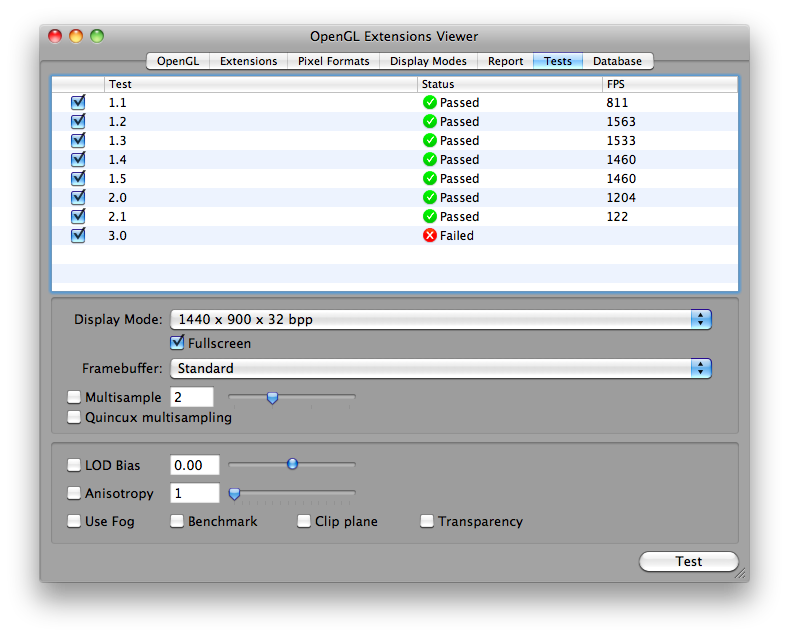Viewport: 789px width, 637px height.
Task: Open the Database tab
Action: (x=618, y=61)
